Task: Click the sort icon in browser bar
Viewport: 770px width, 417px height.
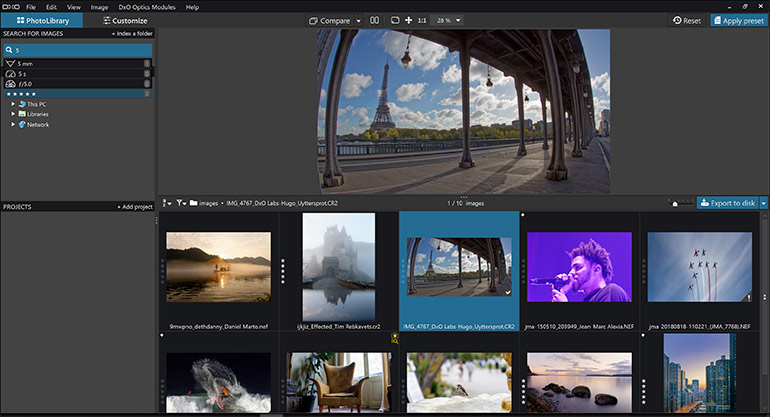Action: point(166,203)
